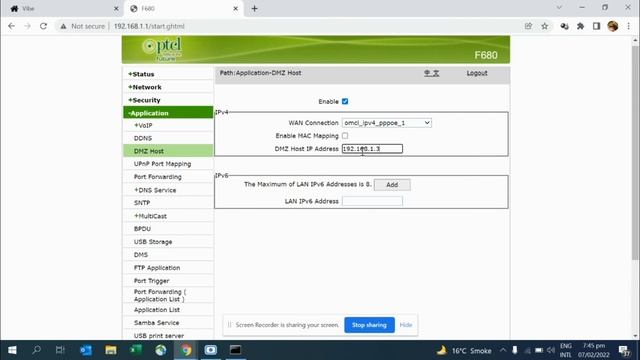This screenshot has width=640, height=360.
Task: Expand the MultiCast submenu
Action: (150, 216)
